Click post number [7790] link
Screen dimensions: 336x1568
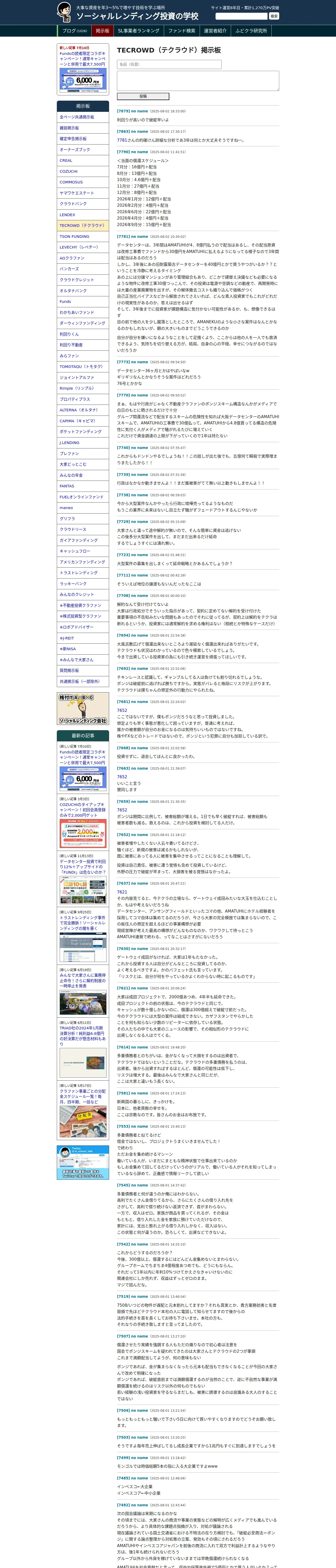(x=123, y=152)
